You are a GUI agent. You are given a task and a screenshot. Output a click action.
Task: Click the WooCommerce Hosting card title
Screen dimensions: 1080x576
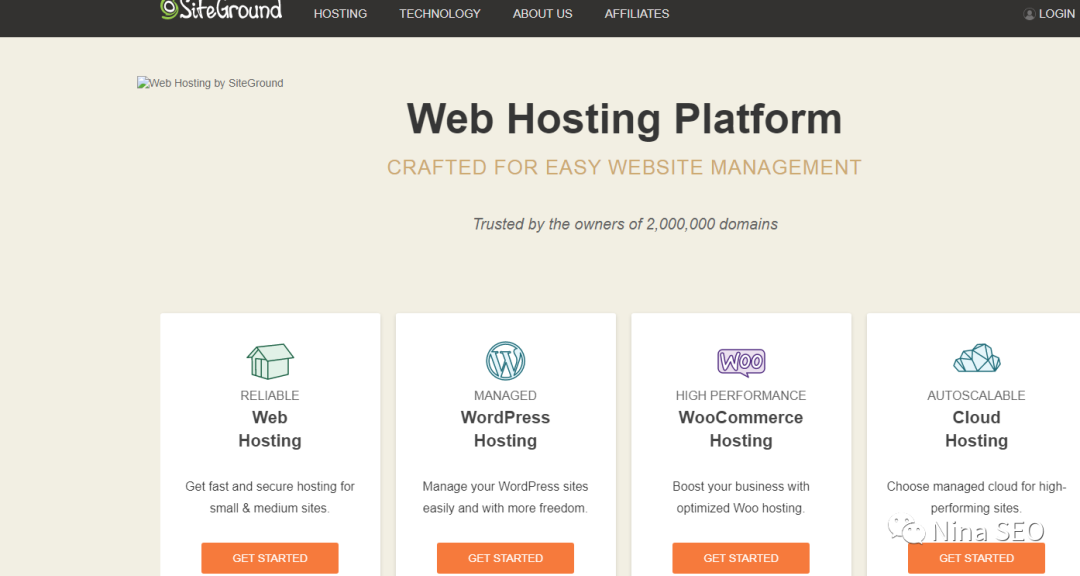point(741,429)
